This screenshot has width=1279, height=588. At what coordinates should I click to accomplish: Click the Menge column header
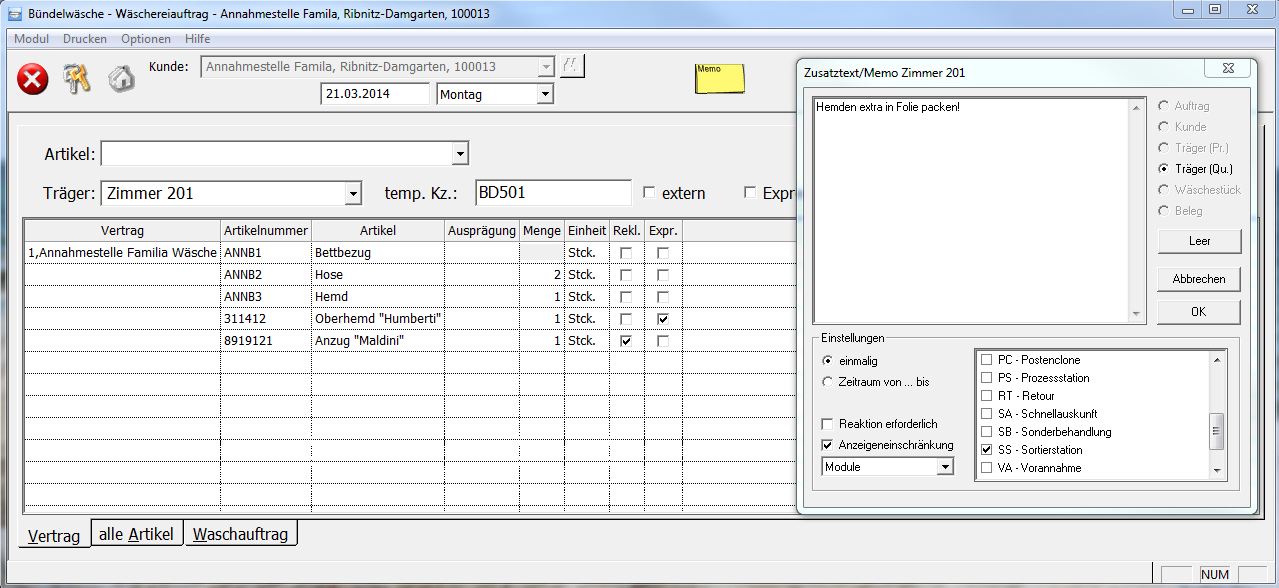coord(542,231)
